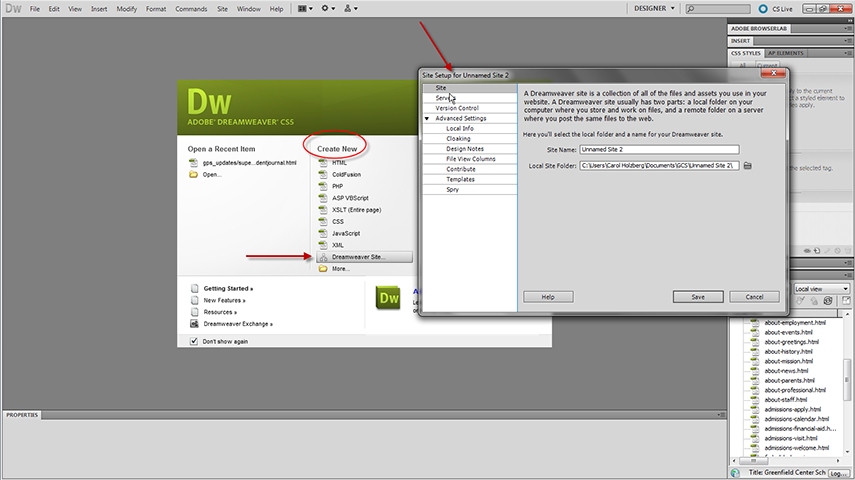Click the green Dw promo icon
The height and width of the screenshot is (480, 855).
point(388,298)
